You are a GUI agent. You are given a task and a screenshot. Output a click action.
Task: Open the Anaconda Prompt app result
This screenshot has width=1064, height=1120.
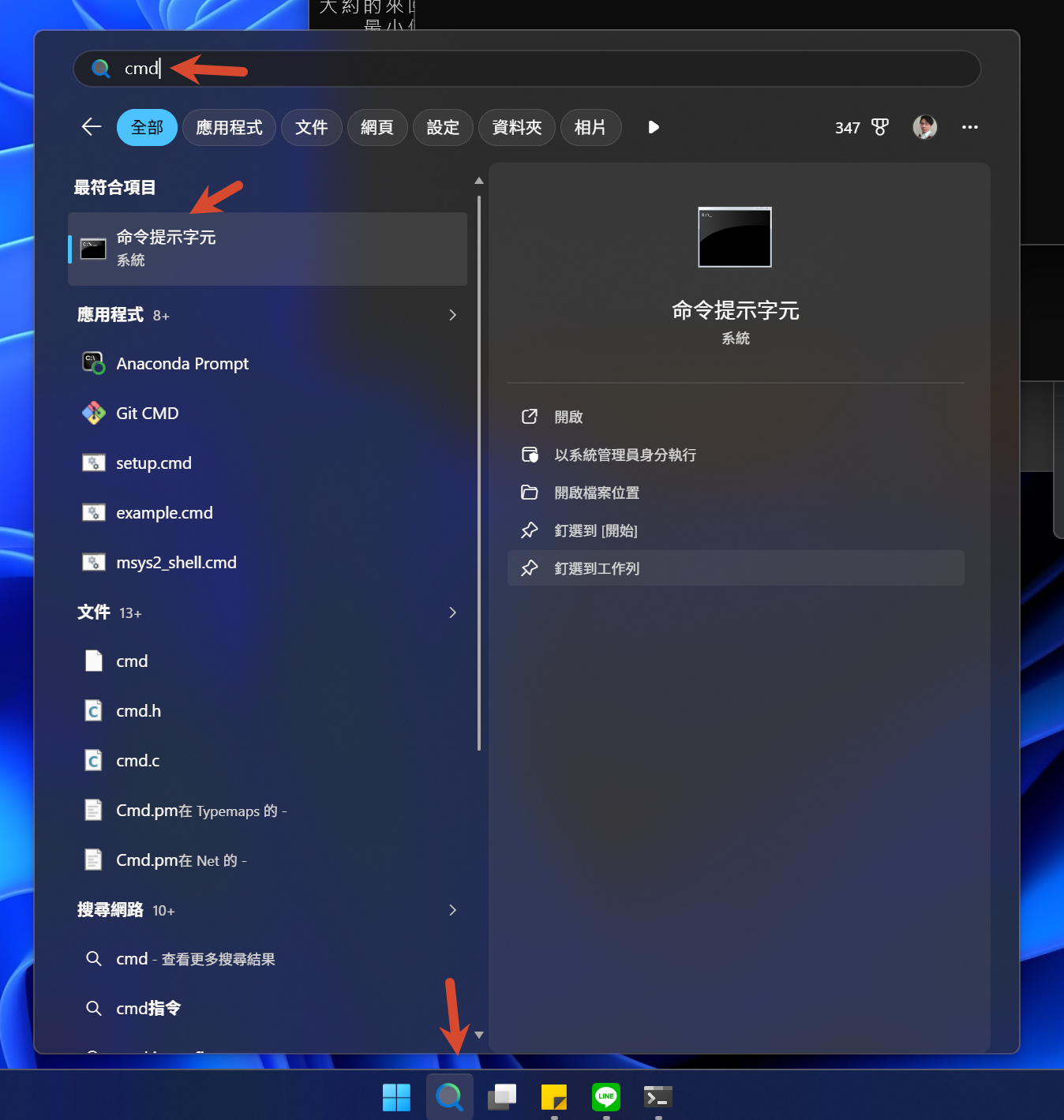268,364
